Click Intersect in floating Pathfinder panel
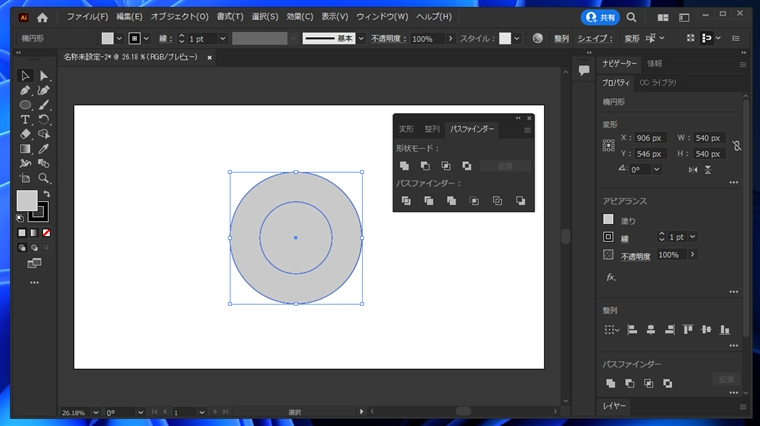Screen dimensions: 760x426 click(446, 166)
